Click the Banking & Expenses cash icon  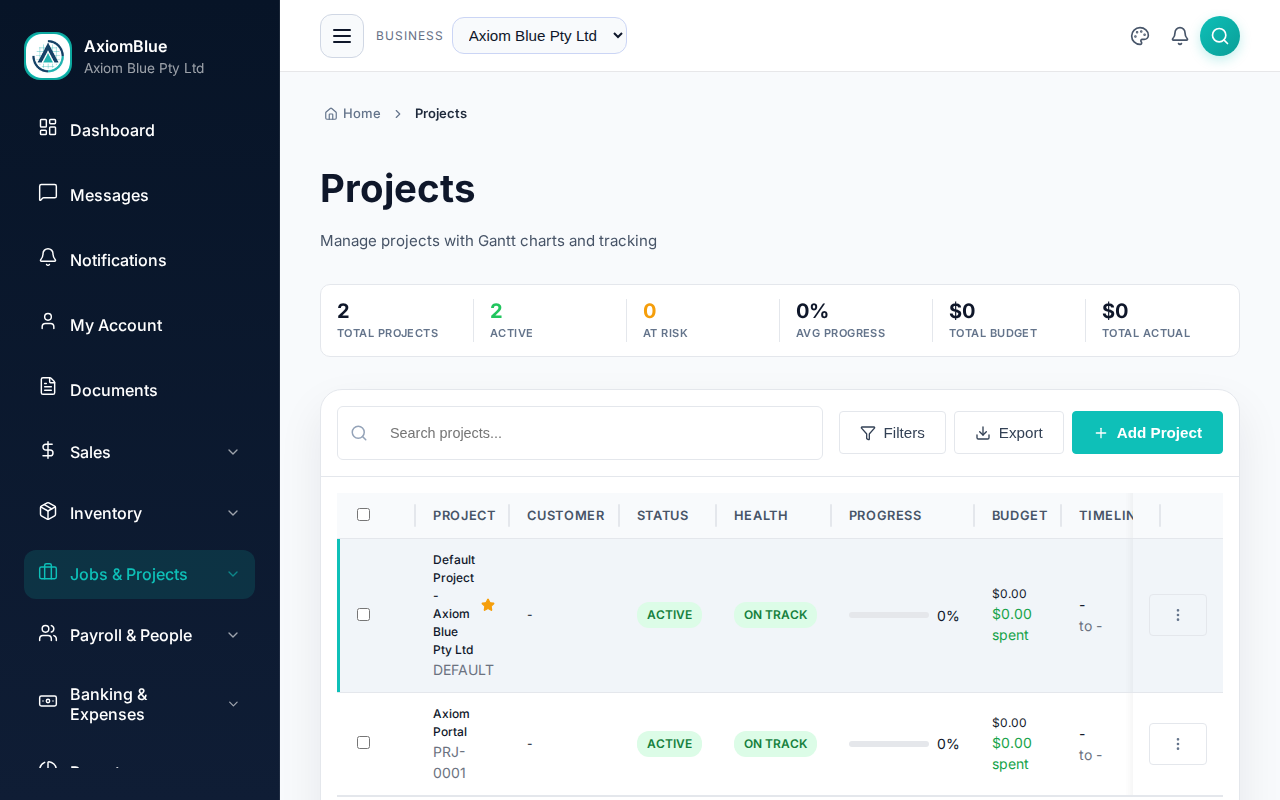48,701
